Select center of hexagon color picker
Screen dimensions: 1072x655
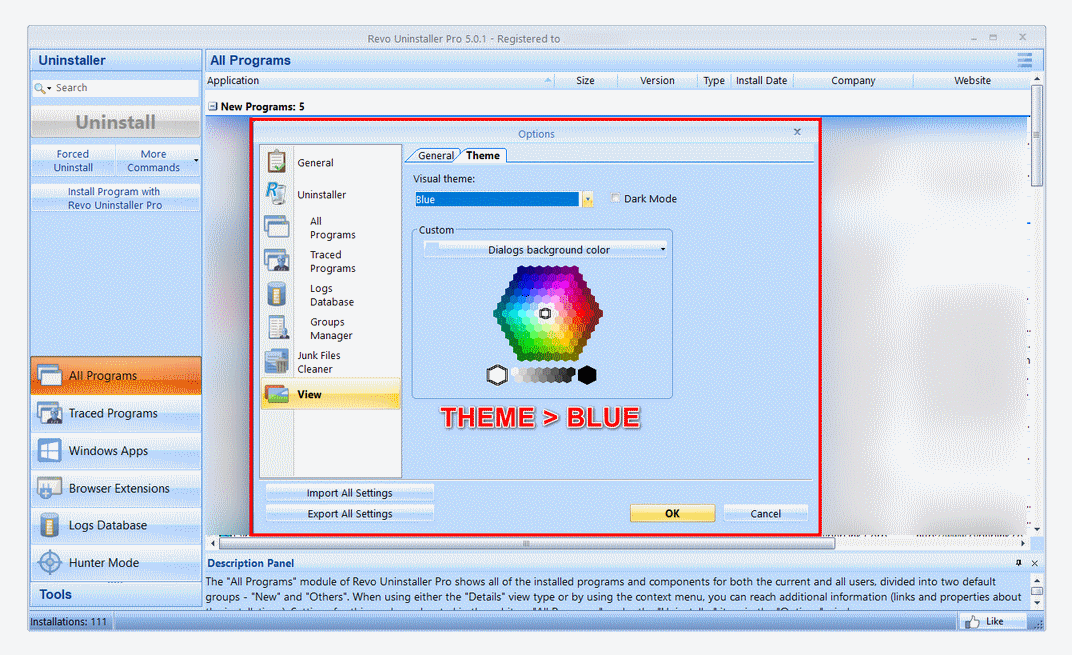pyautogui.click(x=545, y=313)
